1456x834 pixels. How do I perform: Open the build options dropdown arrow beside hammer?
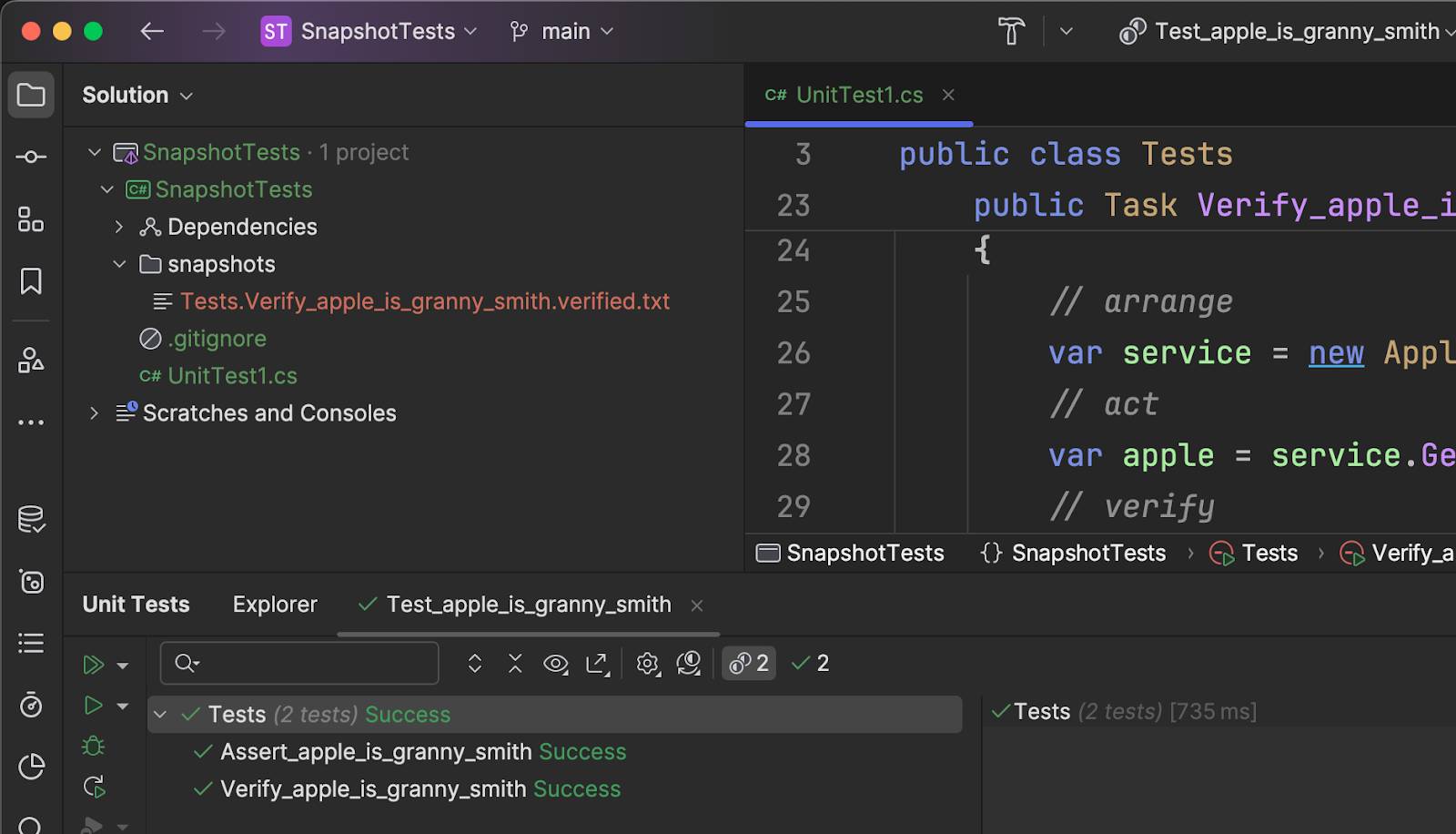click(x=1067, y=32)
